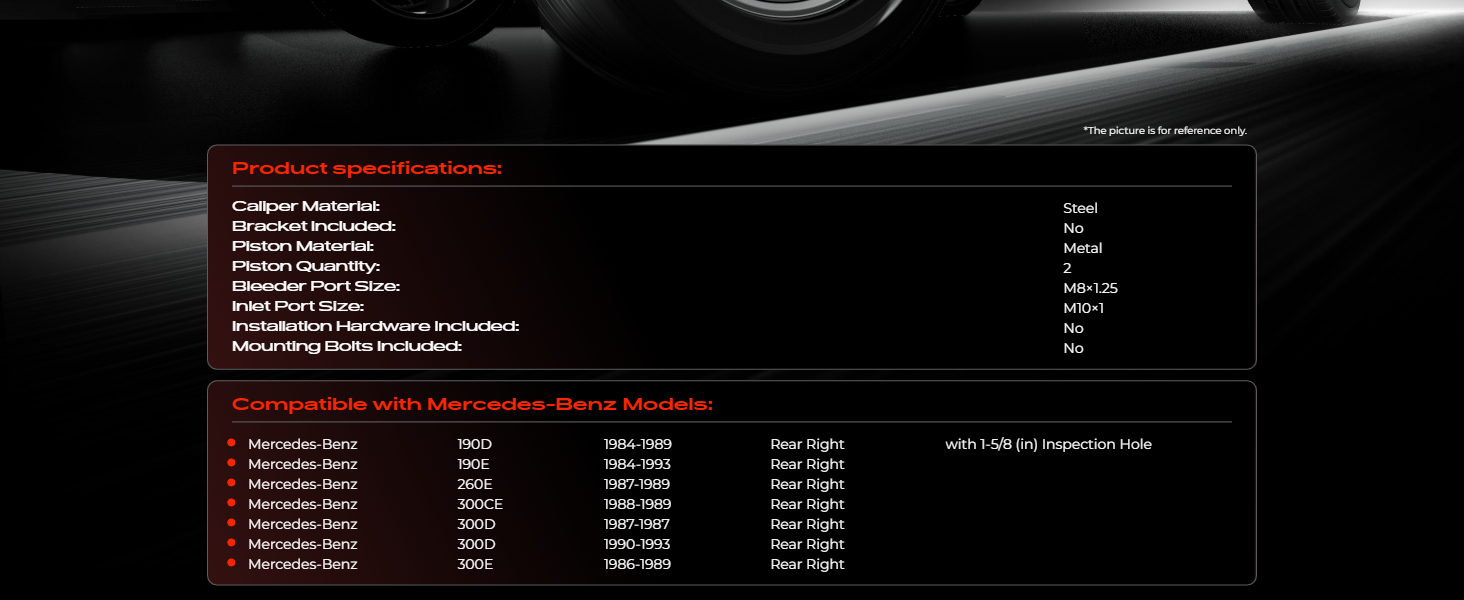Screen dimensions: 1464x600
Task: Click the '1988-1989' year range for 300CE
Action: pyautogui.click(x=637, y=504)
